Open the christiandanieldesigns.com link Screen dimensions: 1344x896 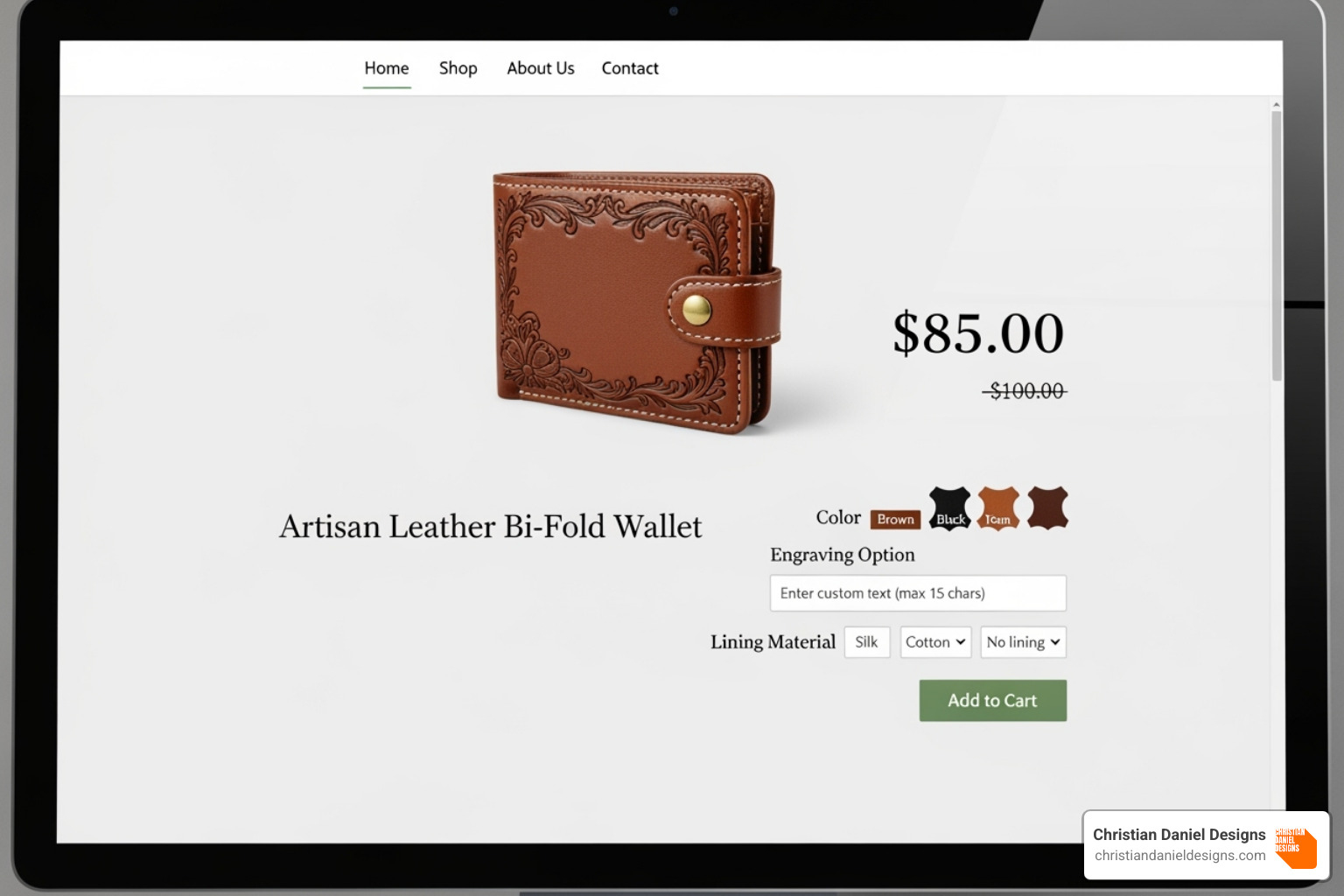[x=1179, y=856]
